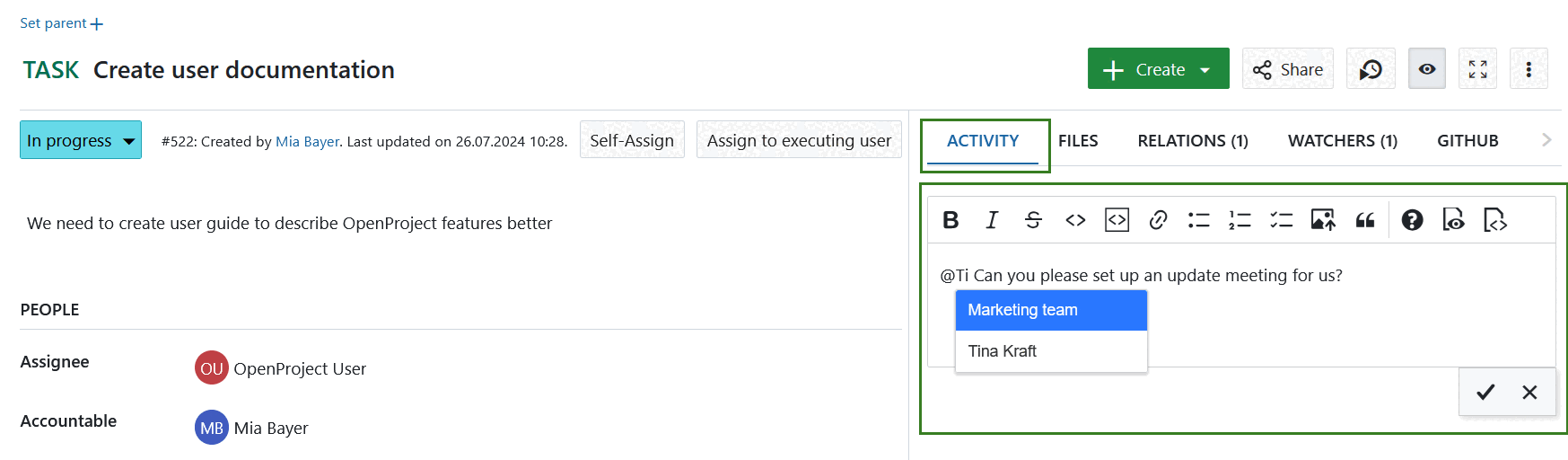Viewport: 1568px width, 460px height.
Task: Insert inline code in comment
Action: tap(1075, 220)
